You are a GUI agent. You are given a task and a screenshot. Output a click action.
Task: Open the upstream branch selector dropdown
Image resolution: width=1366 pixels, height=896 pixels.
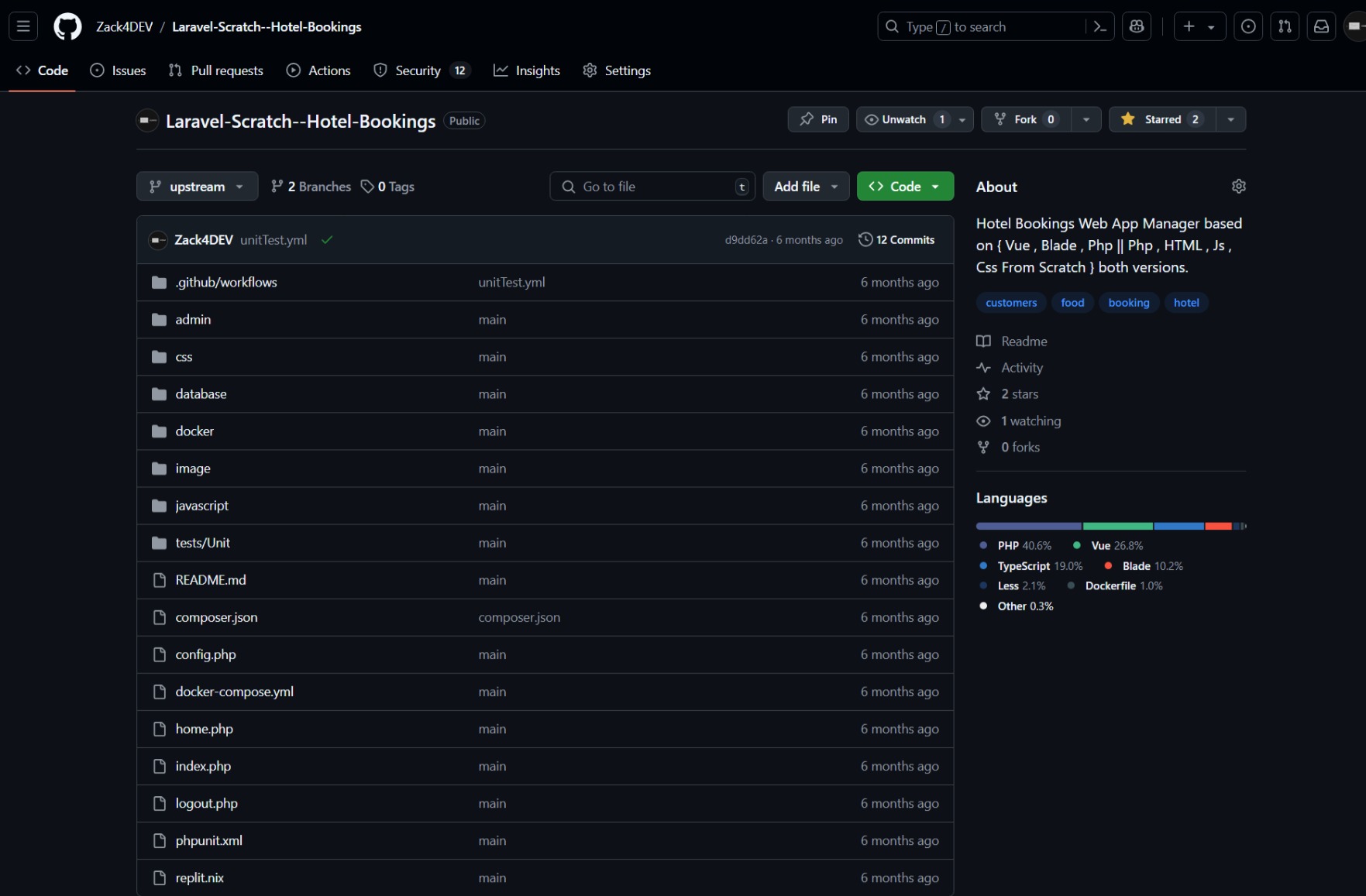click(198, 187)
